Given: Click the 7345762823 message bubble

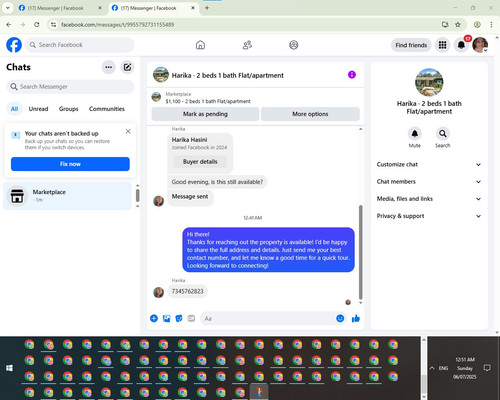Looking at the screenshot, I should click(187, 291).
